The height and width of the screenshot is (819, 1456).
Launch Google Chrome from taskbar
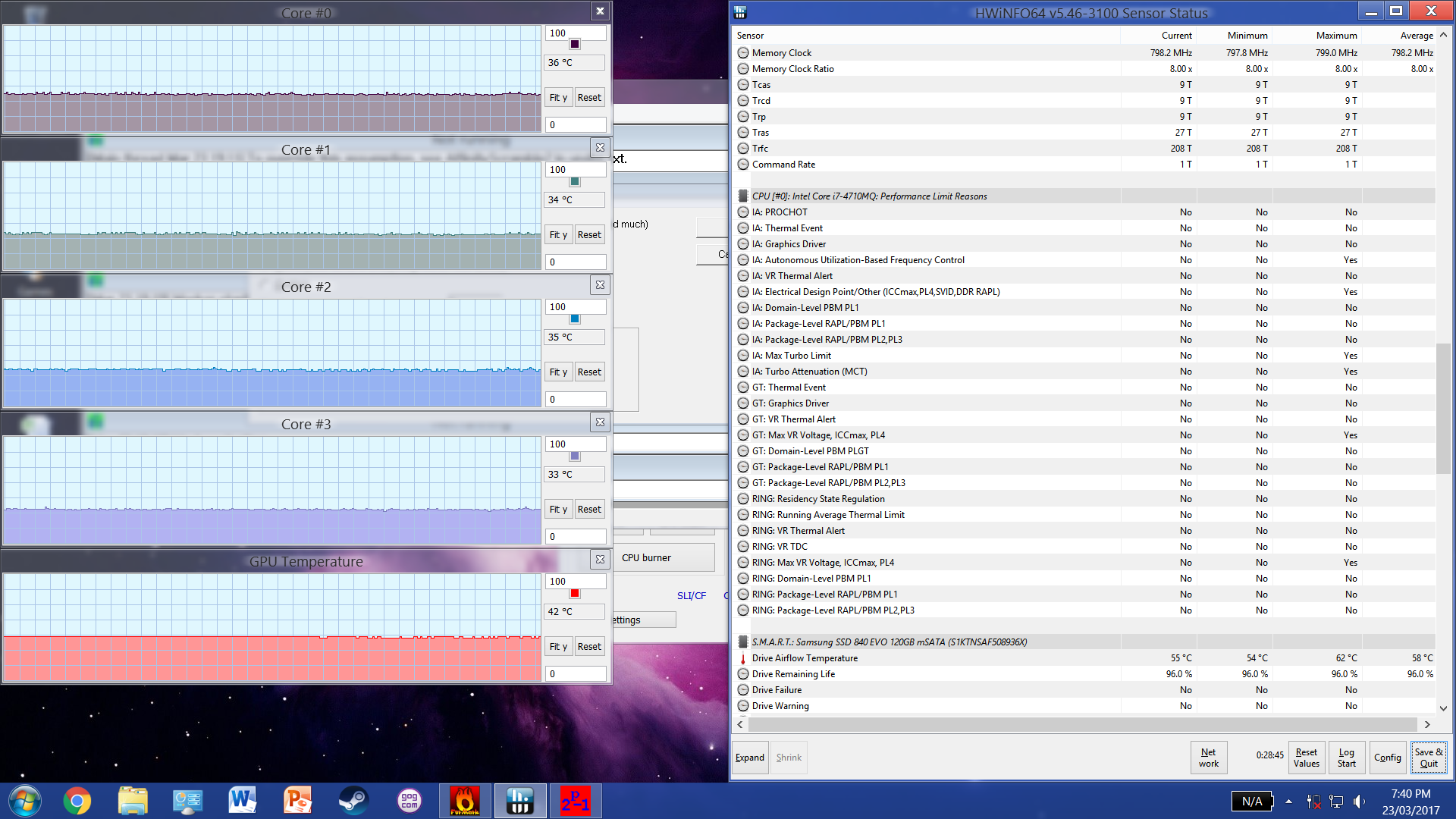pyautogui.click(x=77, y=801)
